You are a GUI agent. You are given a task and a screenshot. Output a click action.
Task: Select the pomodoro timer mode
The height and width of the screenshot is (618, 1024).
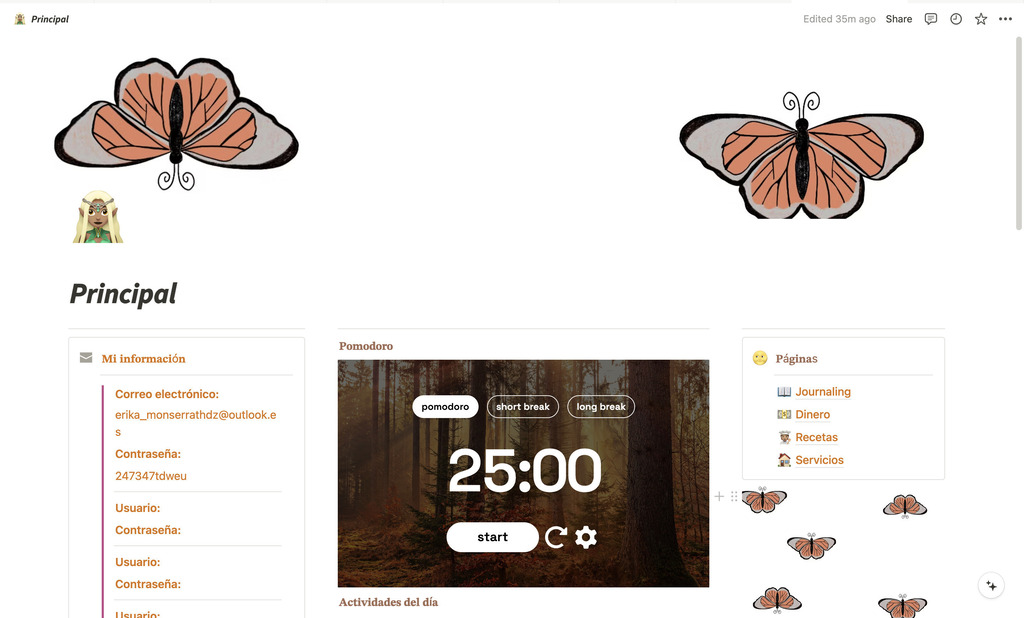click(x=445, y=406)
